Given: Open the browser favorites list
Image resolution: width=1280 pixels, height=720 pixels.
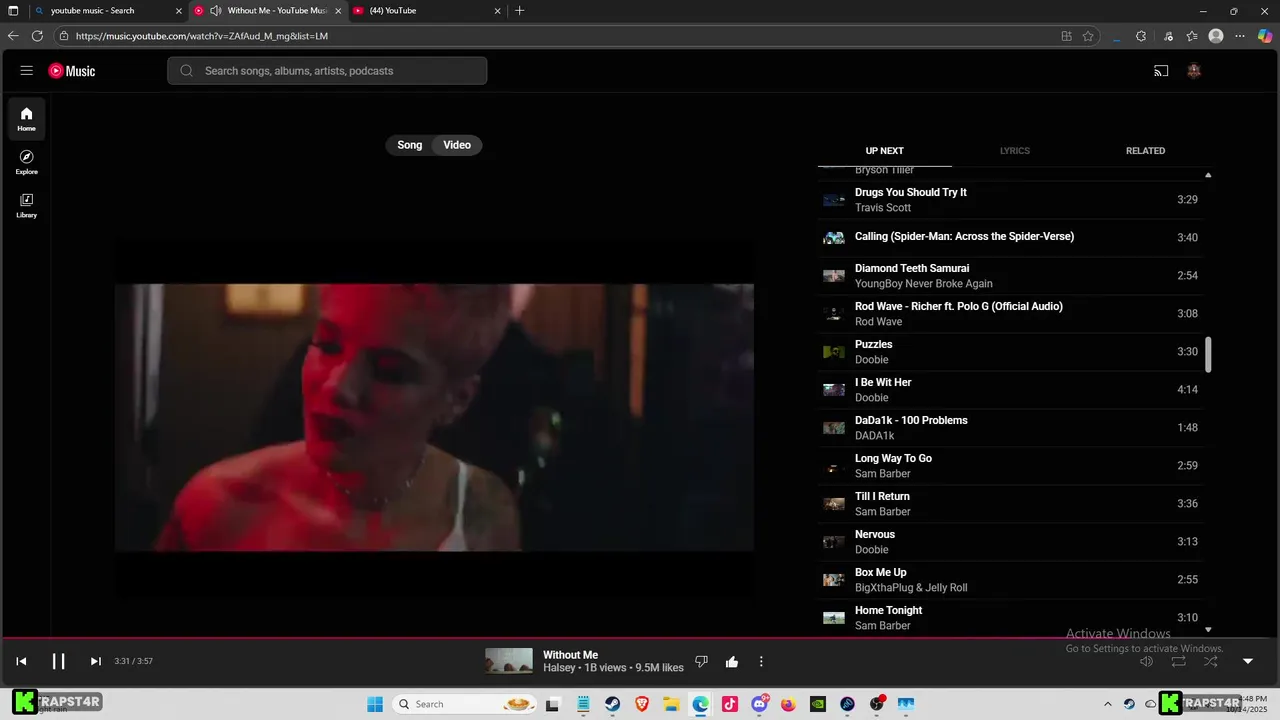Looking at the screenshot, I should pos(1192,36).
